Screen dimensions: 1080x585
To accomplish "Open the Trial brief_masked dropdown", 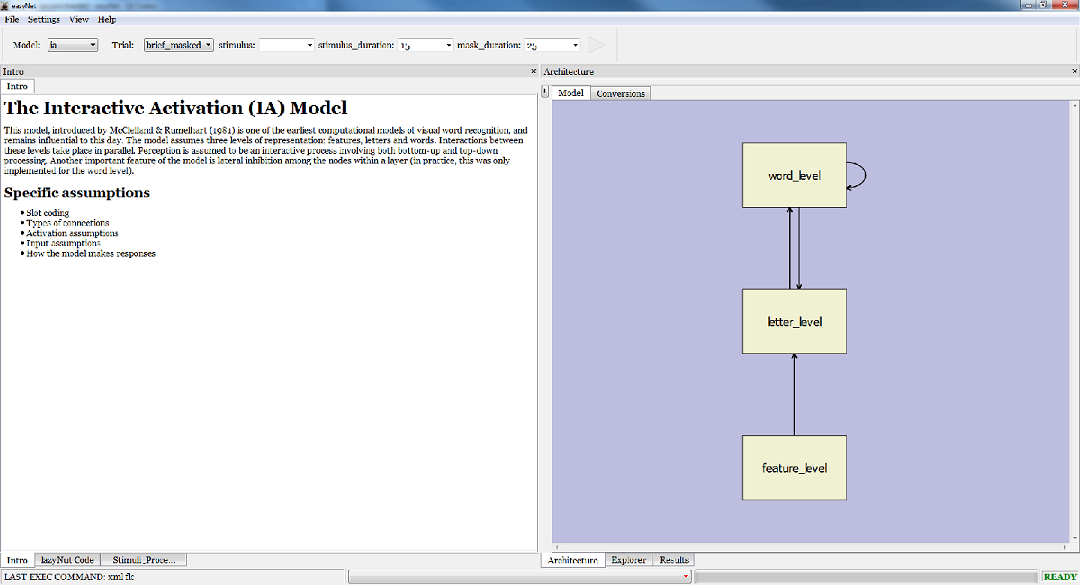I will click(207, 45).
